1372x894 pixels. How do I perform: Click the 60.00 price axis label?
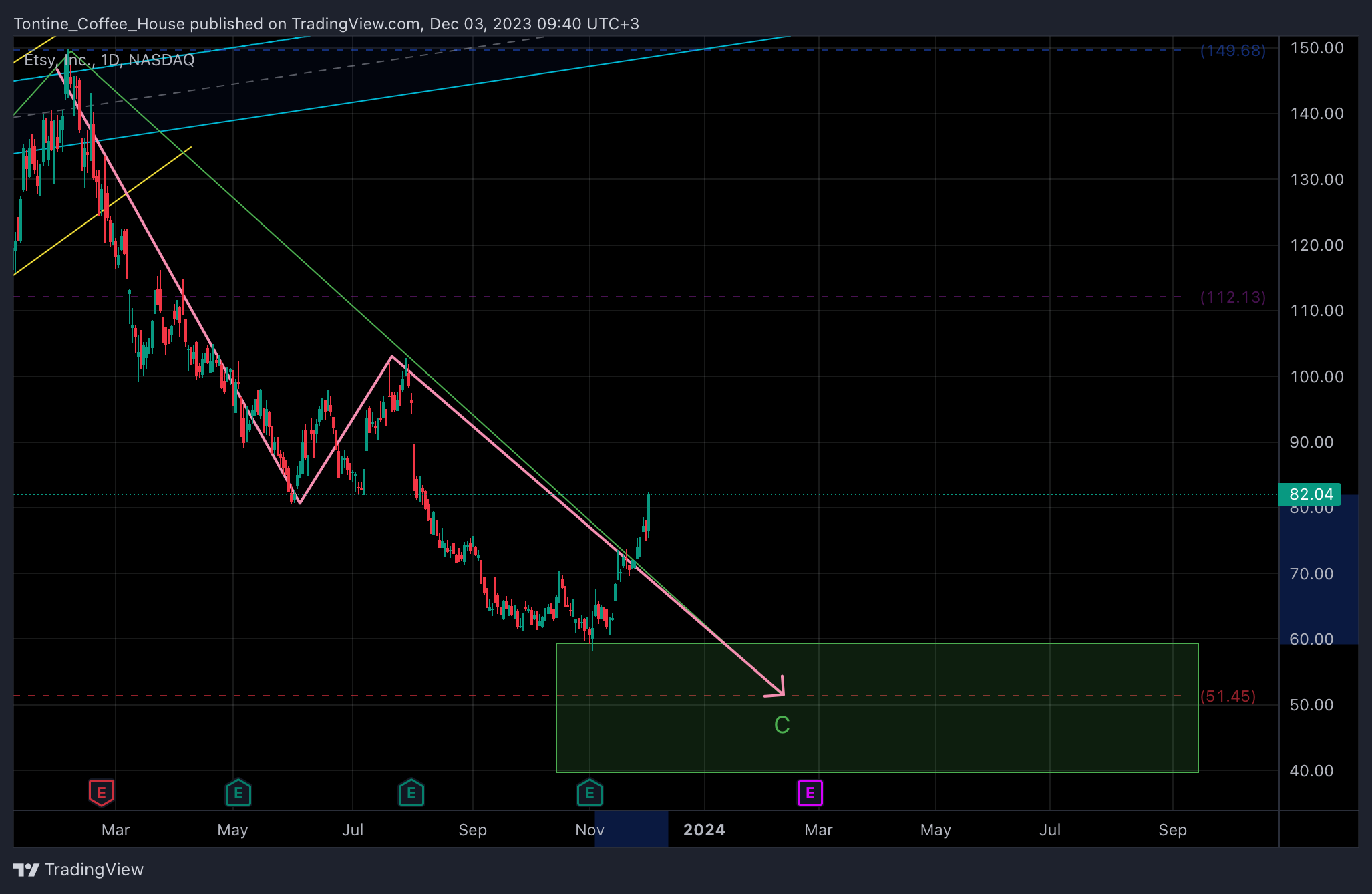tap(1311, 639)
